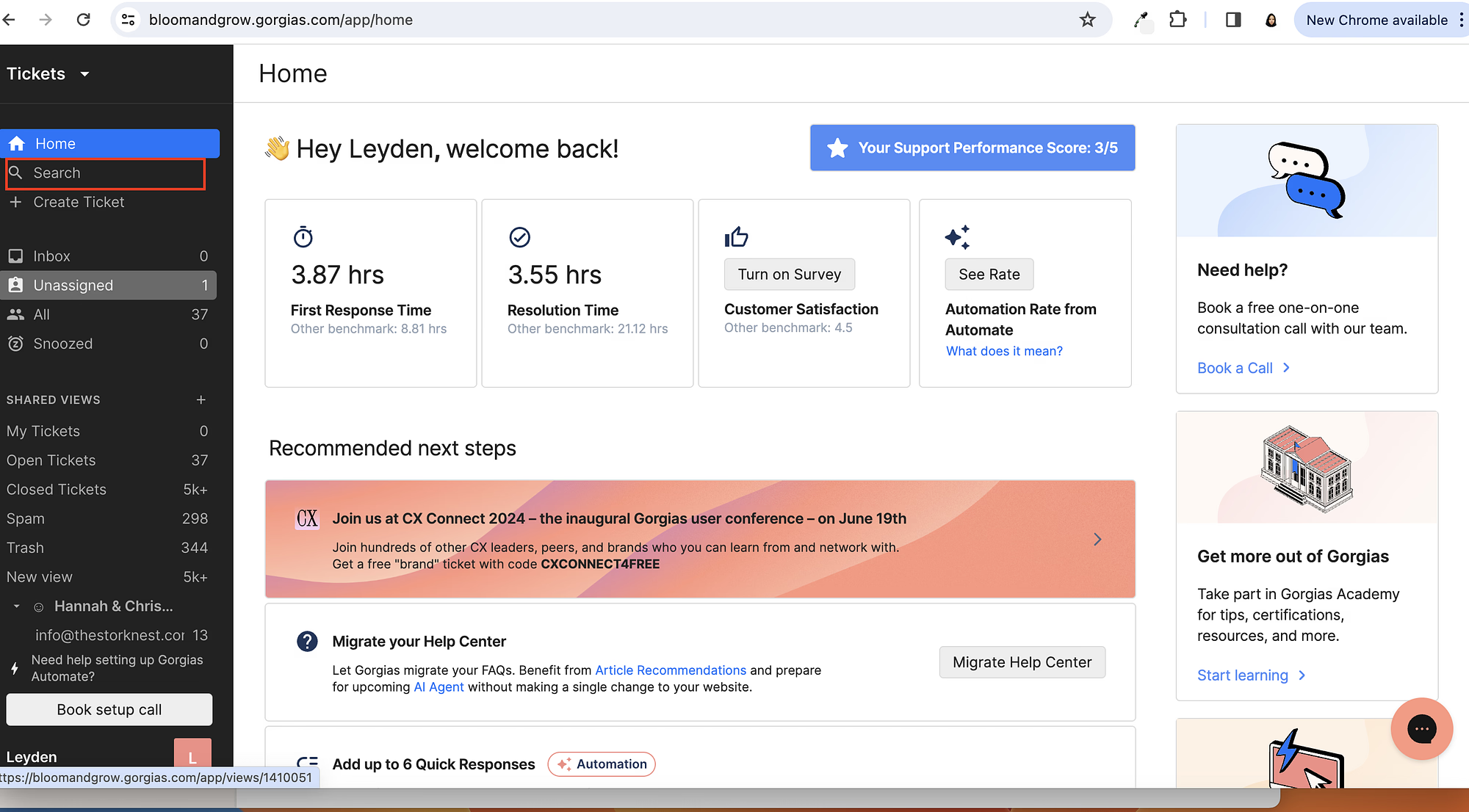Reload the page in browser

click(84, 20)
